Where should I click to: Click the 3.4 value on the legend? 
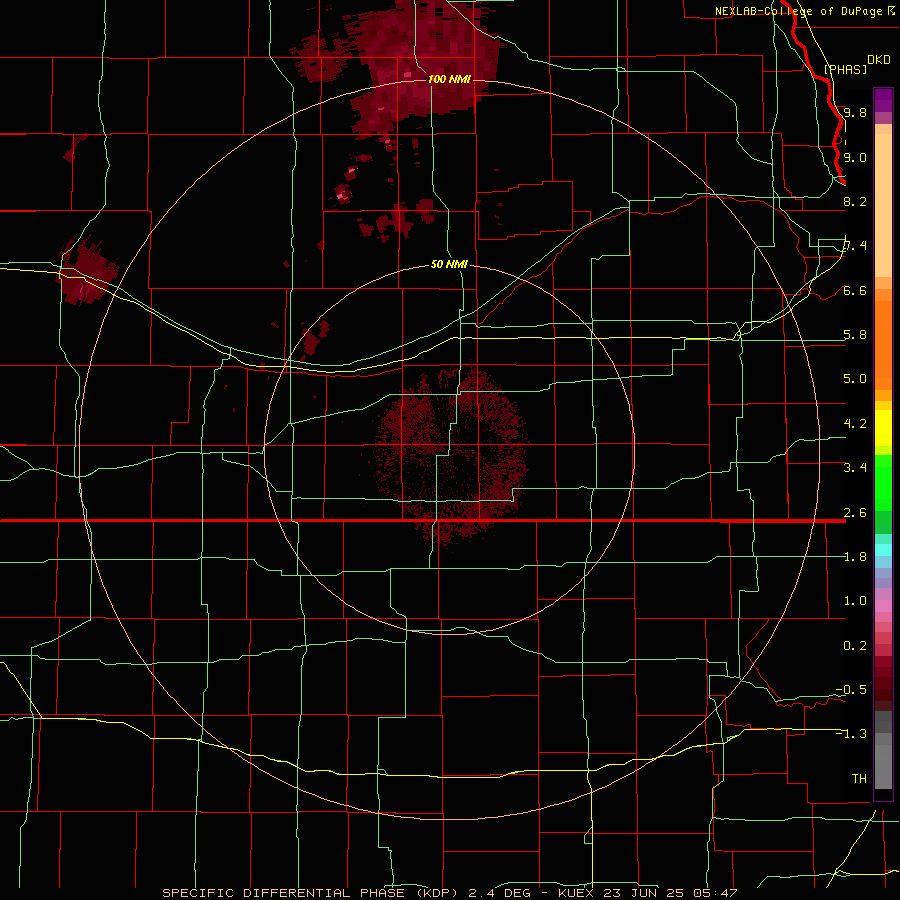[x=855, y=467]
